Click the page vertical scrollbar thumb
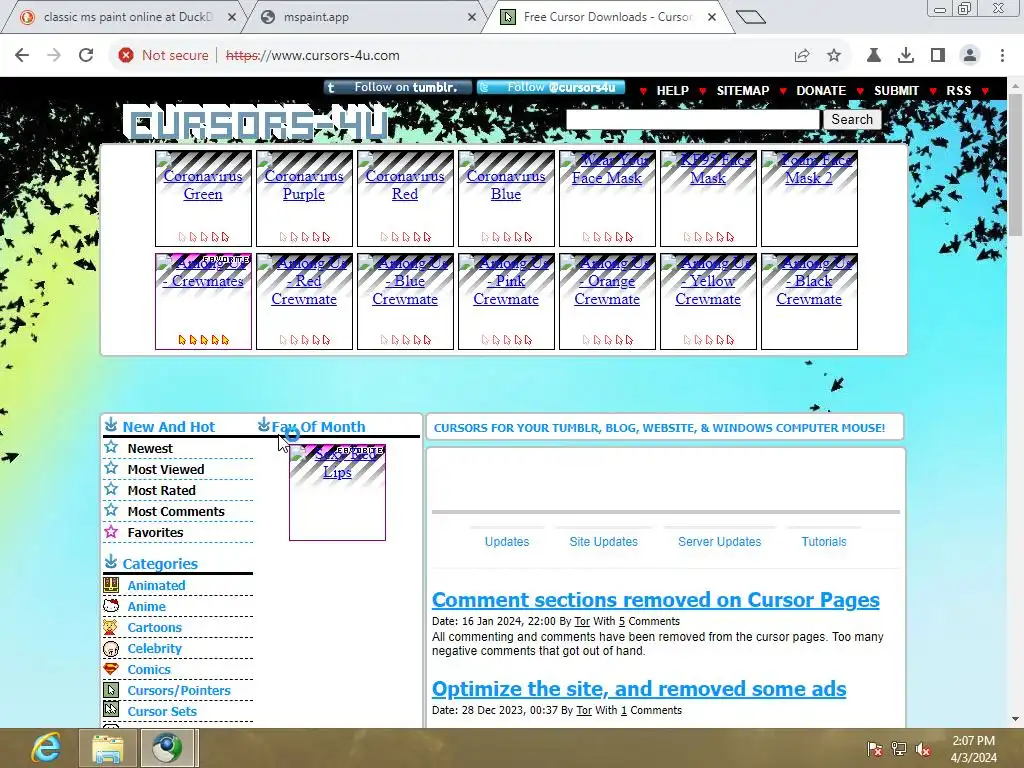 [x=1016, y=165]
